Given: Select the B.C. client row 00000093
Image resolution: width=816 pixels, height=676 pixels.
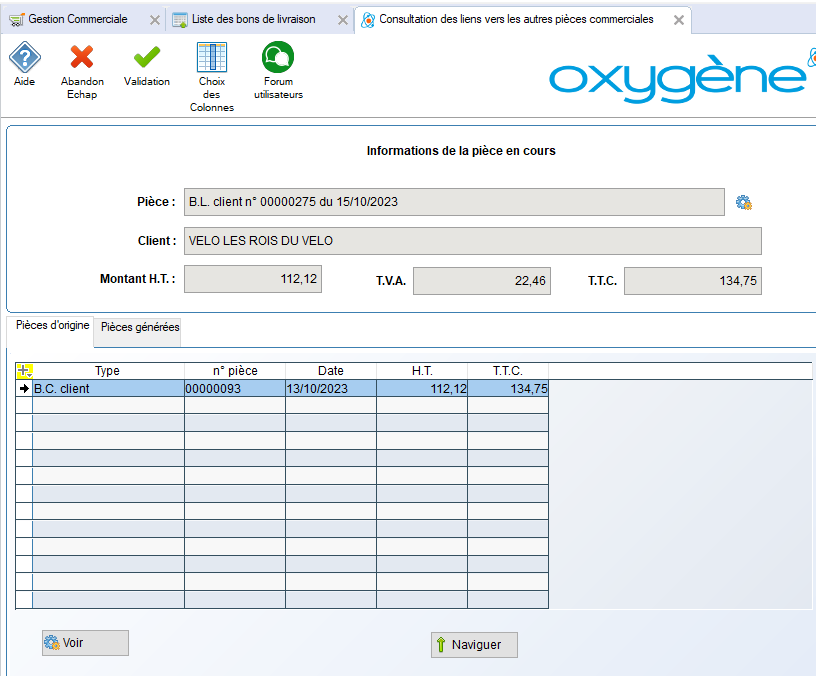Looking at the screenshot, I should pos(234,389).
